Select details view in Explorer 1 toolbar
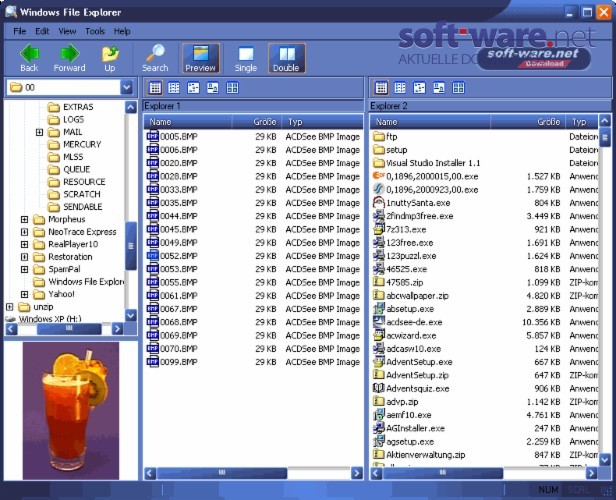The width and height of the screenshot is (616, 500). (155, 88)
